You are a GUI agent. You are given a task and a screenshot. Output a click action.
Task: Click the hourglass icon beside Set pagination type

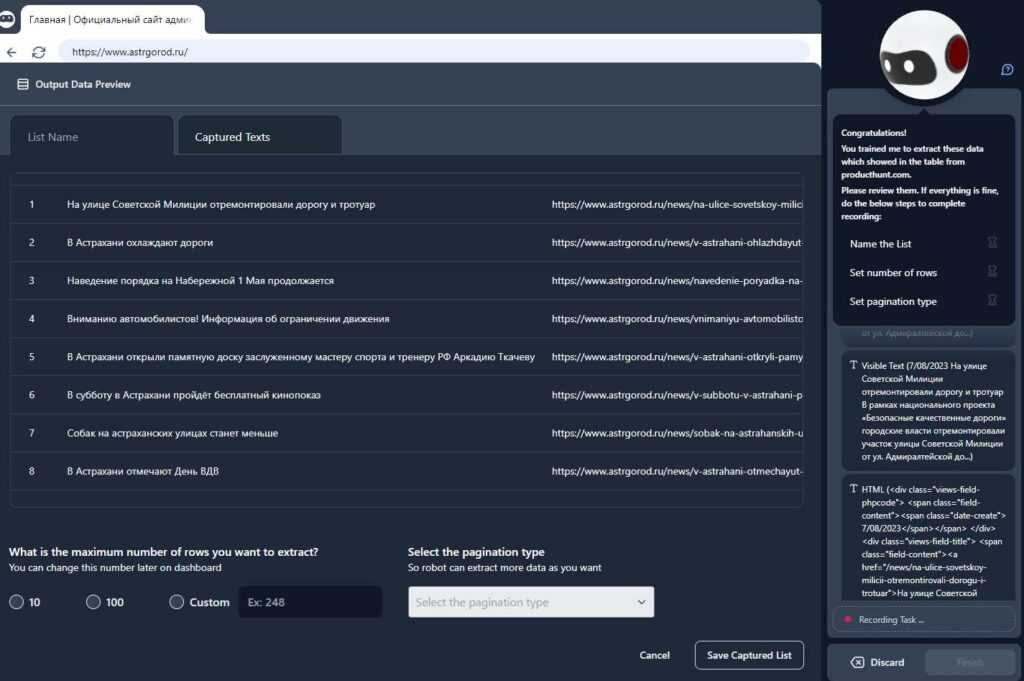pyautogui.click(x=992, y=300)
